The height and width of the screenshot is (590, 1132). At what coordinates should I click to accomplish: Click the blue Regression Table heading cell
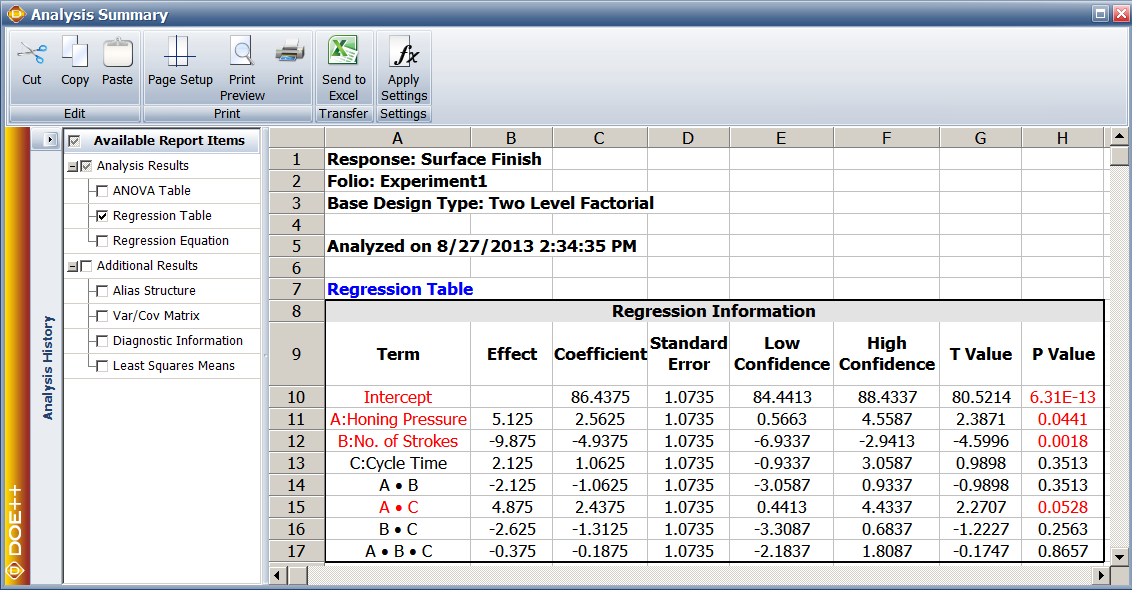[x=399, y=289]
